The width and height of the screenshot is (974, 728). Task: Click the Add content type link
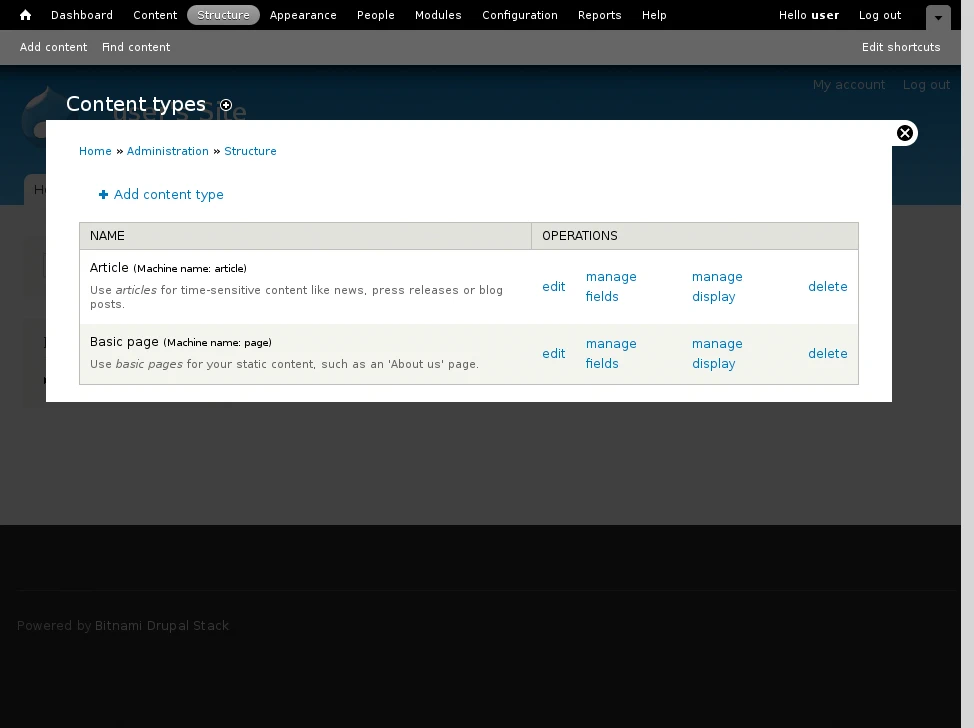pyautogui.click(x=168, y=195)
